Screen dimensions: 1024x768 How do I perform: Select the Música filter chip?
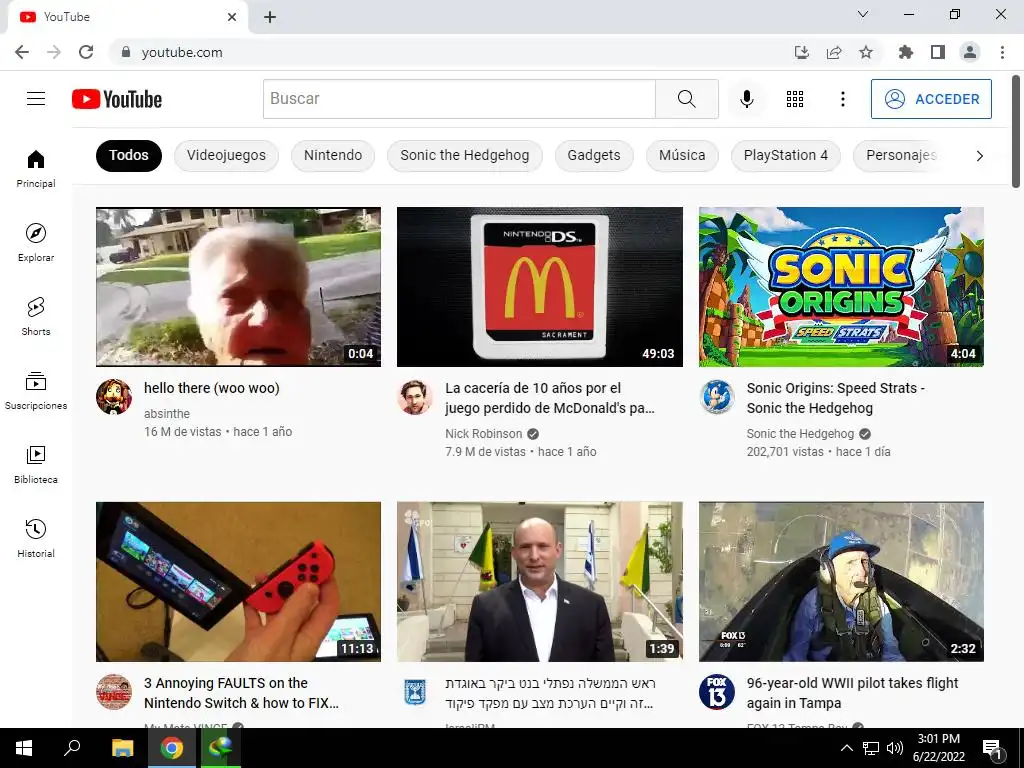[682, 155]
